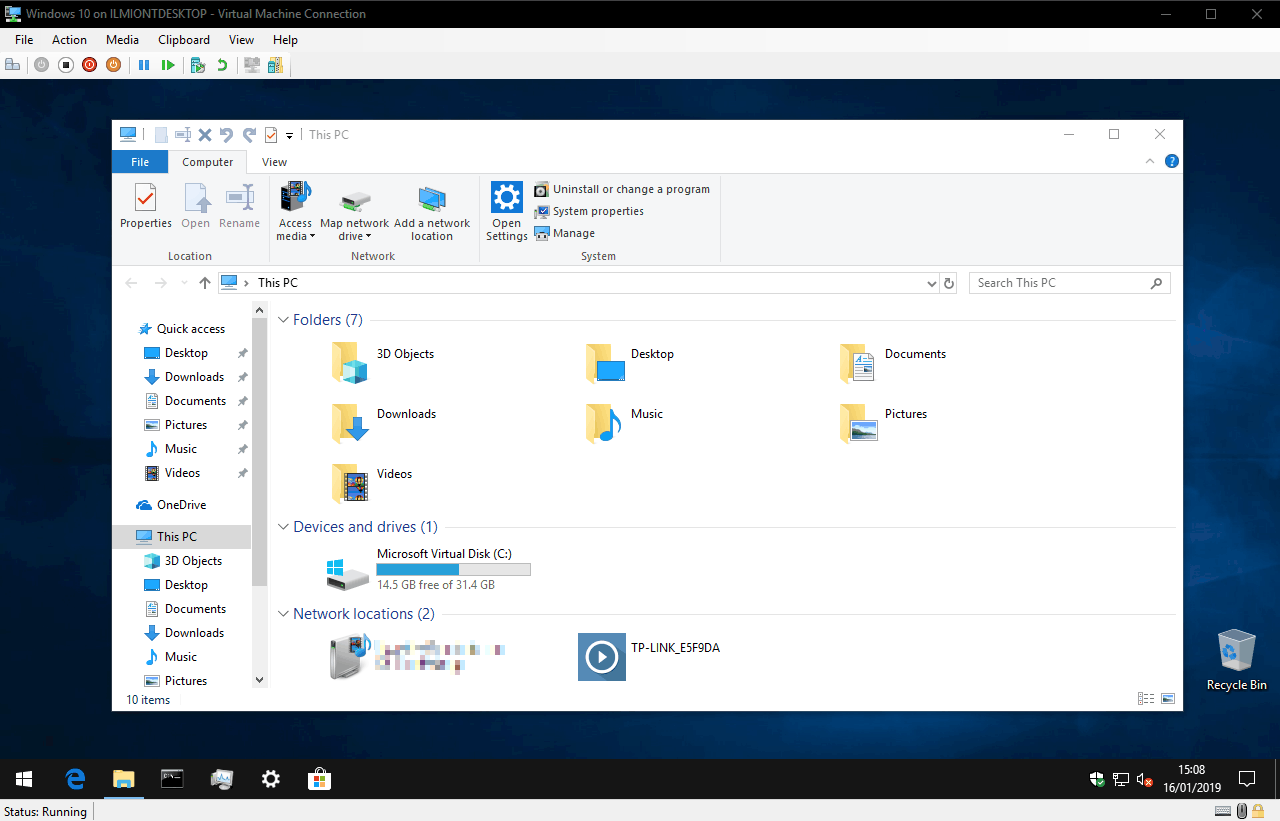Click Properties checkmark icon in title bar toolbar

(x=271, y=135)
